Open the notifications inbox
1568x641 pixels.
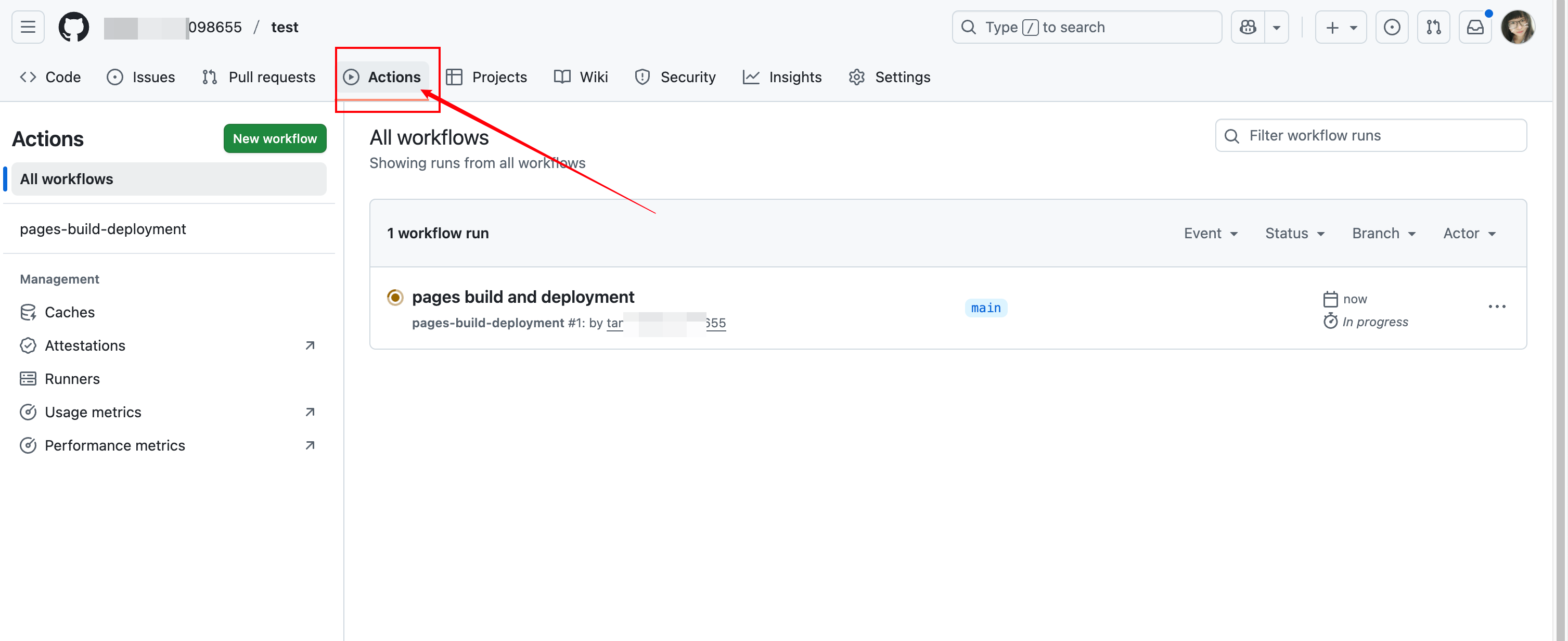(x=1475, y=28)
